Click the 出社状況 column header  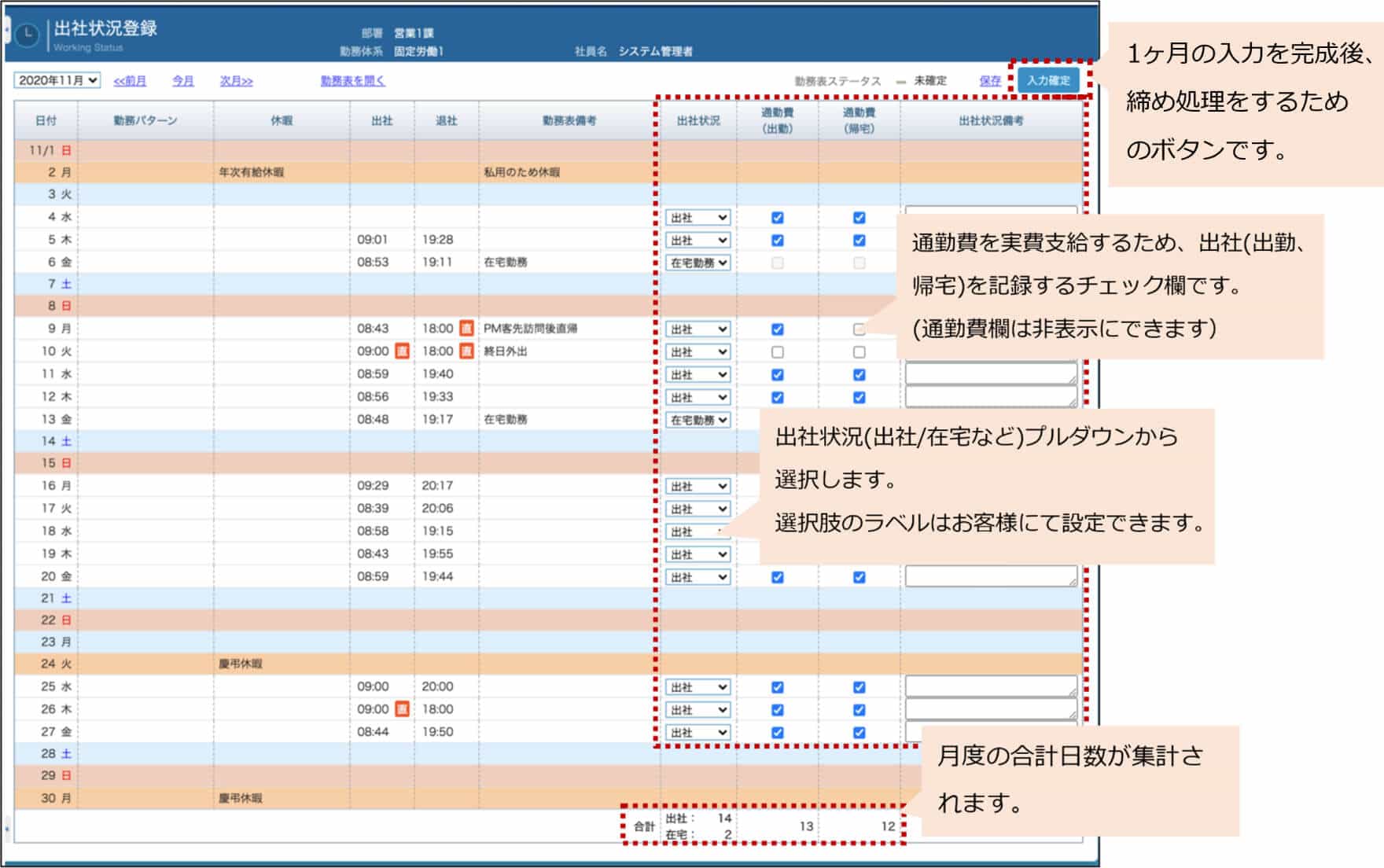click(x=698, y=120)
